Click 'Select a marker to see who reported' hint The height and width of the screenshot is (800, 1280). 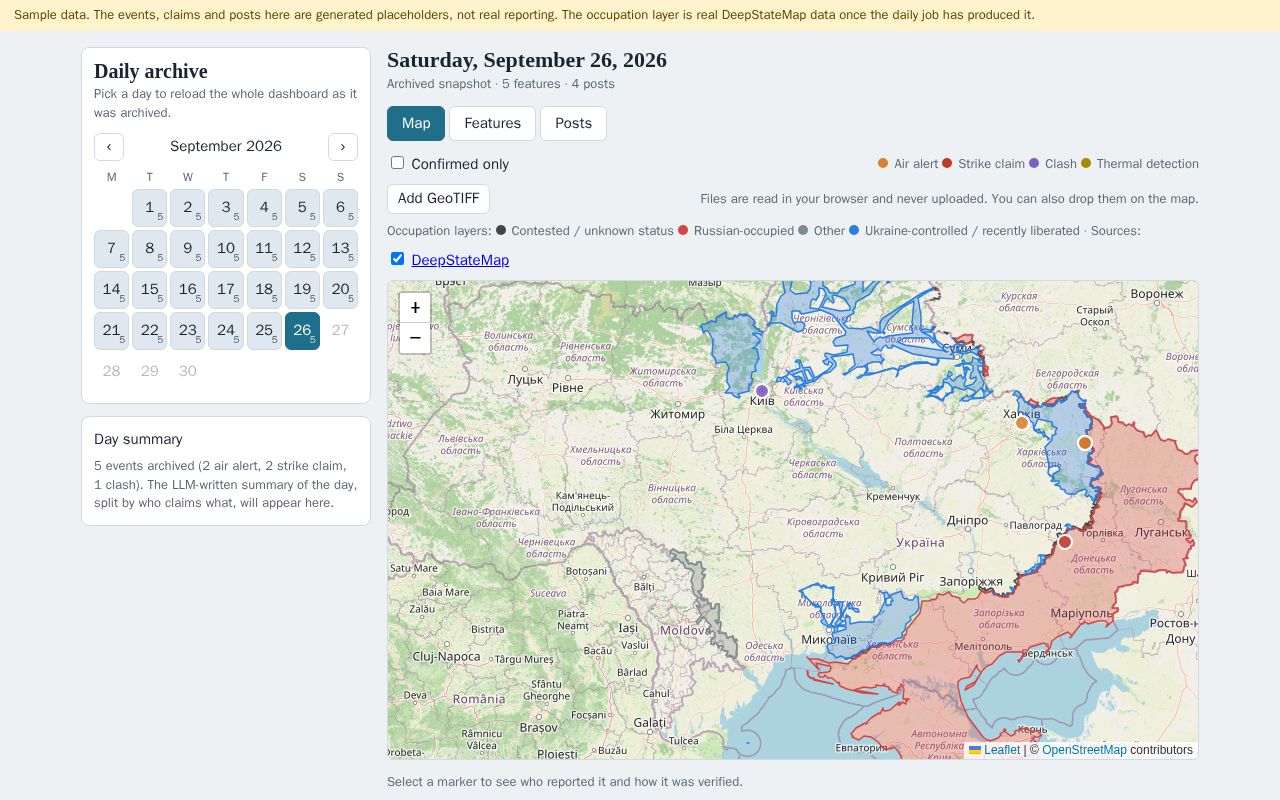pyautogui.click(x=565, y=782)
